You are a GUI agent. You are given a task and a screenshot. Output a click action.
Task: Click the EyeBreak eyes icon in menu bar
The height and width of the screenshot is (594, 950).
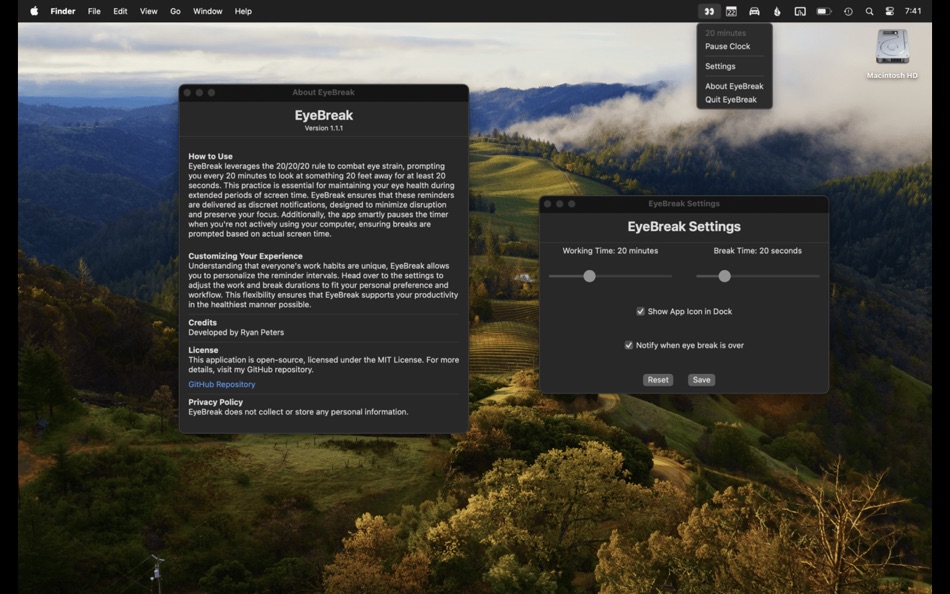(709, 11)
